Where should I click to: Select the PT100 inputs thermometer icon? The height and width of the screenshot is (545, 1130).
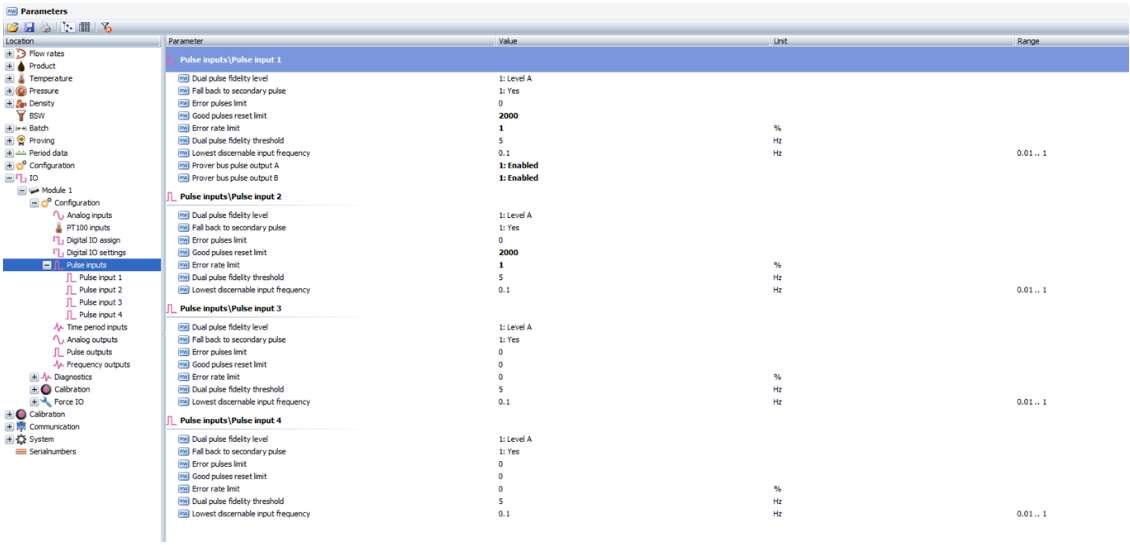pos(58,227)
